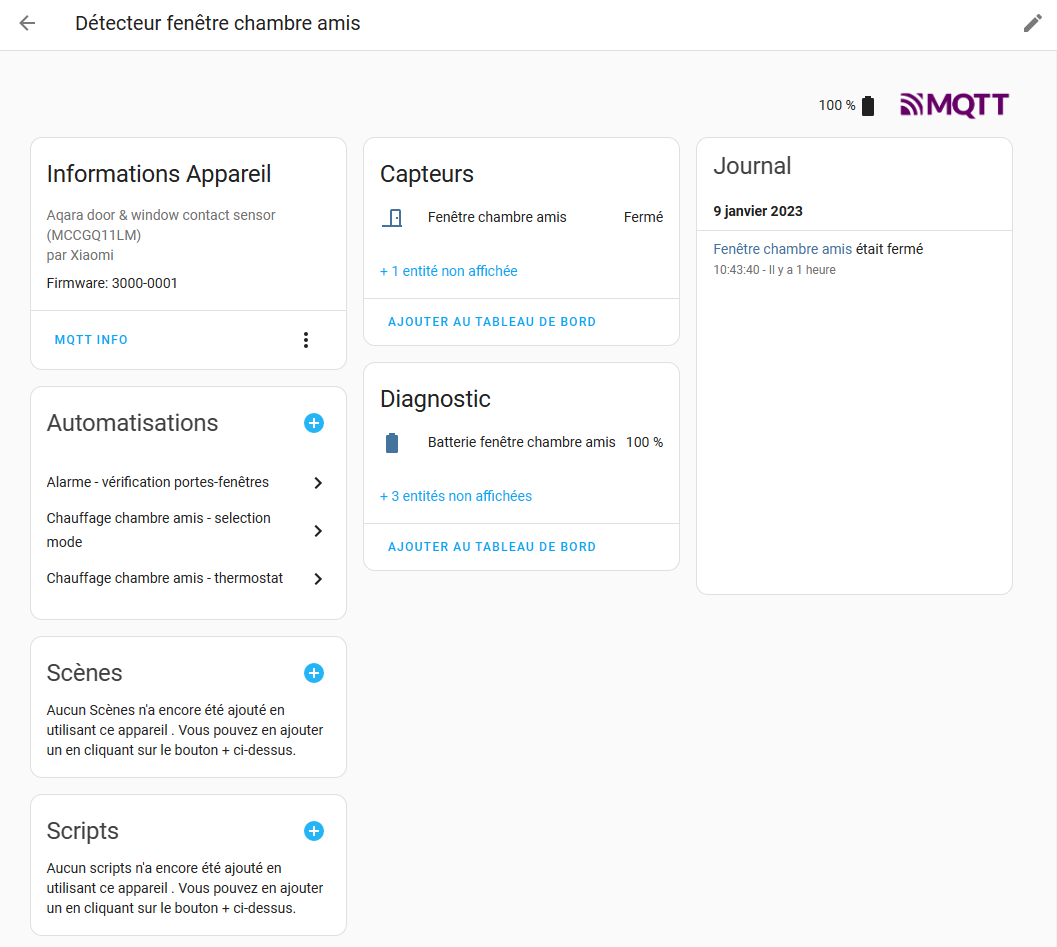Click the header battery icon
Screen dimensions: 1057x947
[x=868, y=106]
